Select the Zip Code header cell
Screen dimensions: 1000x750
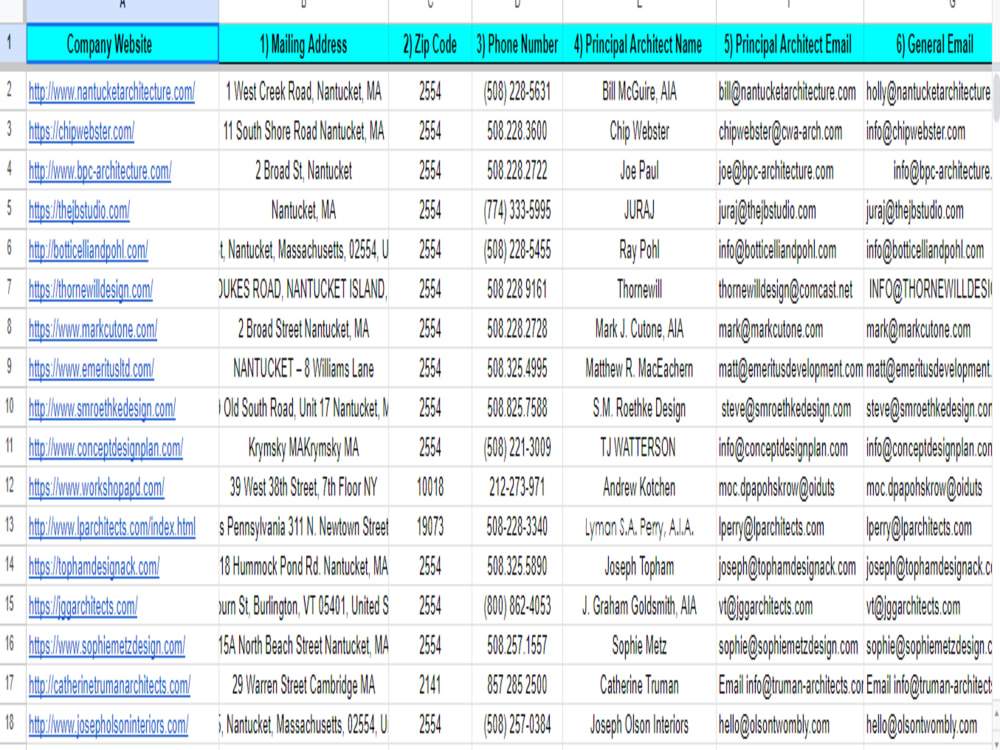(x=430, y=44)
